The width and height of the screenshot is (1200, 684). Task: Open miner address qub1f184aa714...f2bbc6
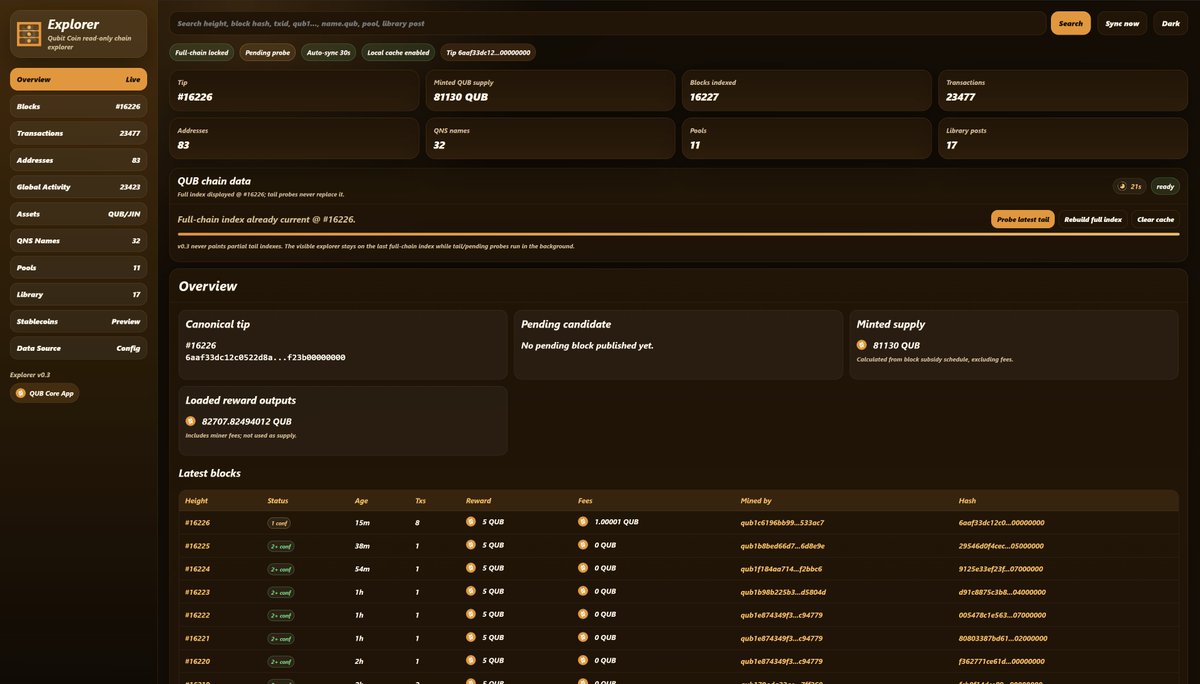(781, 568)
